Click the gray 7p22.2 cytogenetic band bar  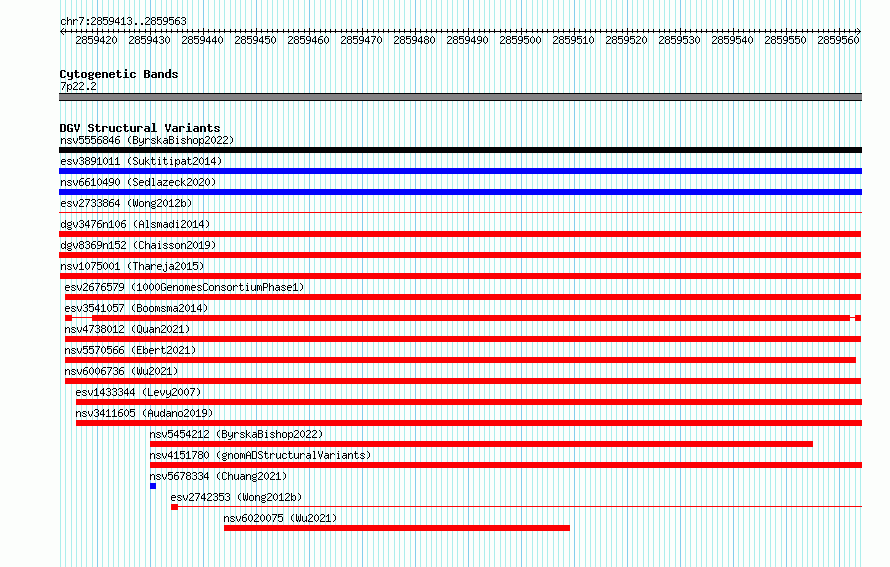tap(460, 97)
